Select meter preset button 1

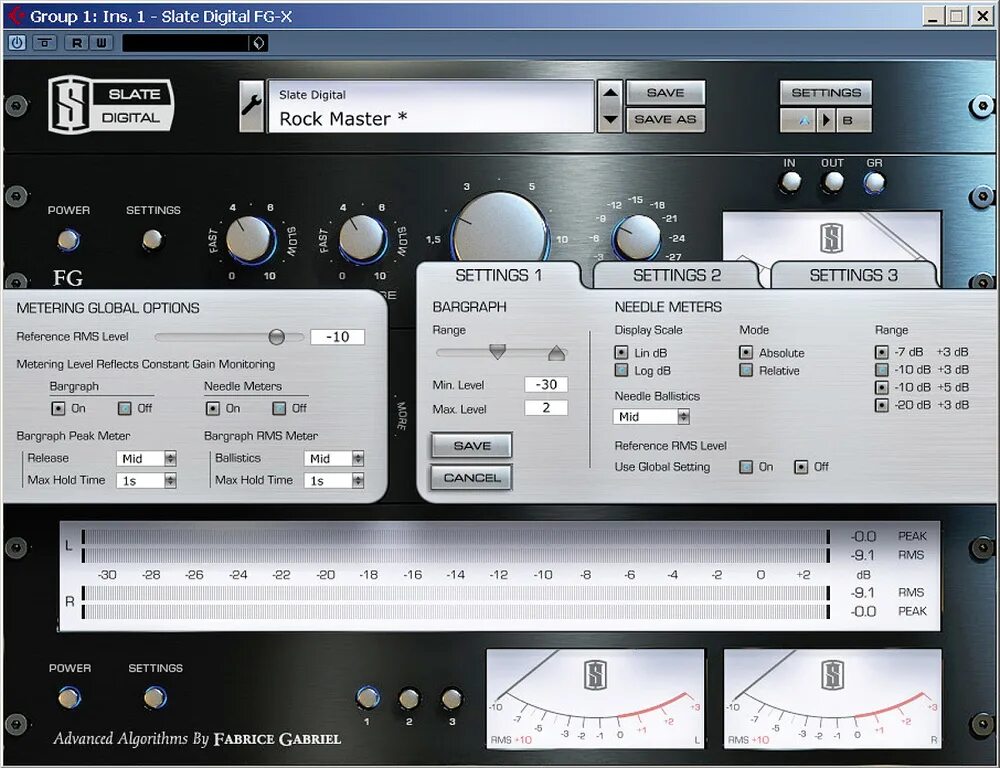[x=367, y=698]
